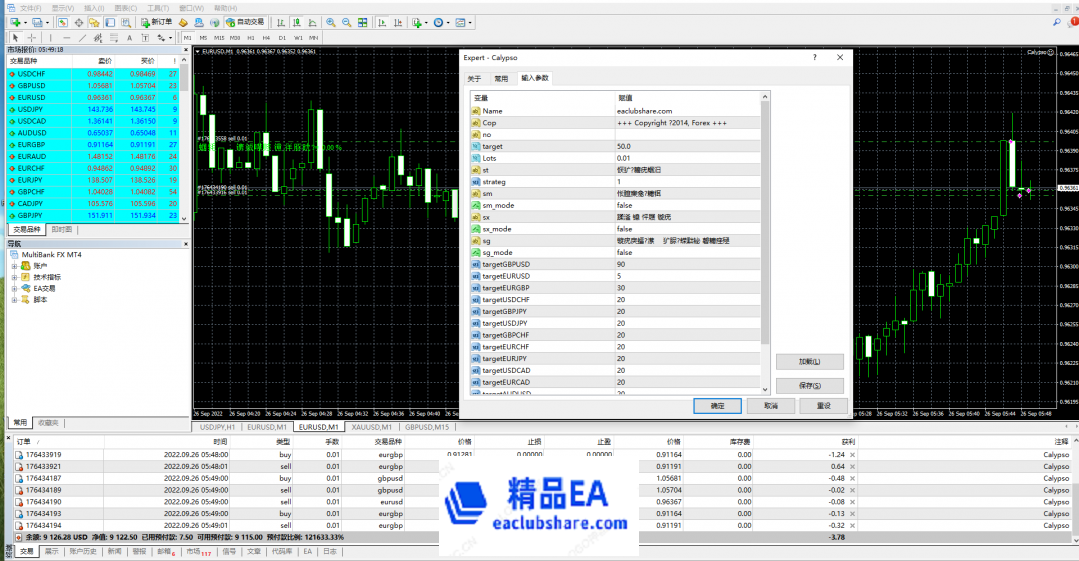1079x561 pixels.
Task: Click the input parameters list scrollbar thumb
Action: tap(765, 224)
